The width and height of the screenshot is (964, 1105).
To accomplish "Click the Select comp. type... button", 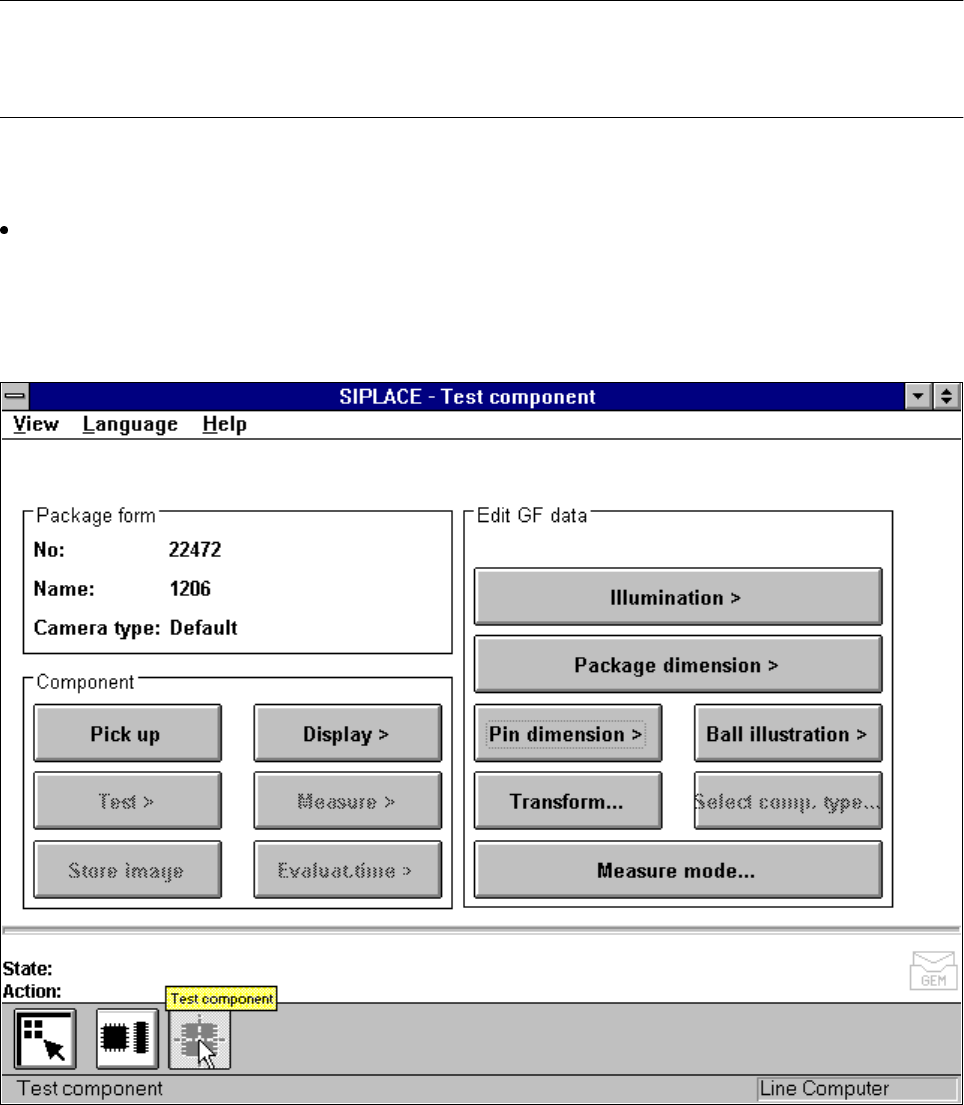I will pyautogui.click(x=788, y=801).
